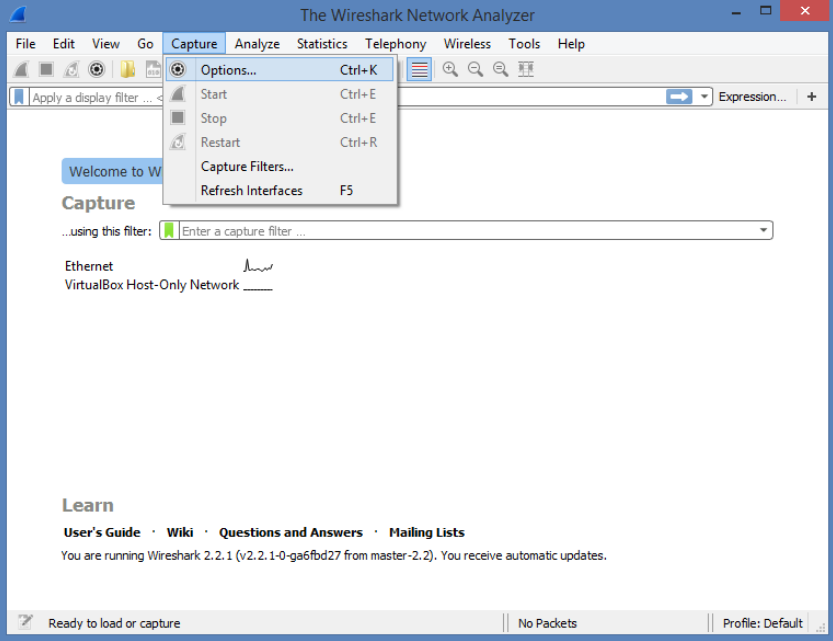The image size is (833, 641).
Task: Click the stop capture square toolbar icon
Action: 46,70
